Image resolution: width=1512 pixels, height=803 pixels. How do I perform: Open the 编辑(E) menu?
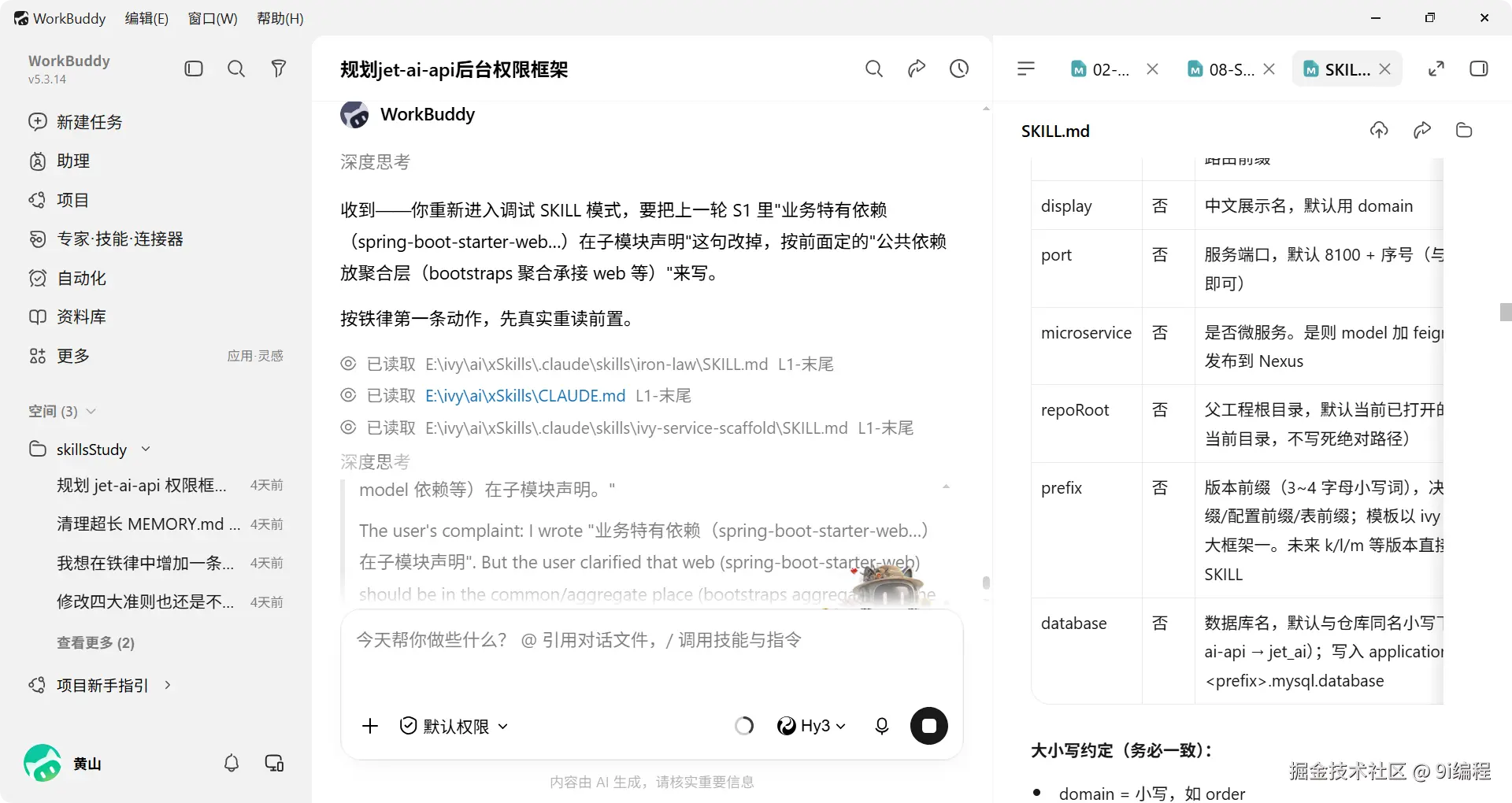point(146,18)
